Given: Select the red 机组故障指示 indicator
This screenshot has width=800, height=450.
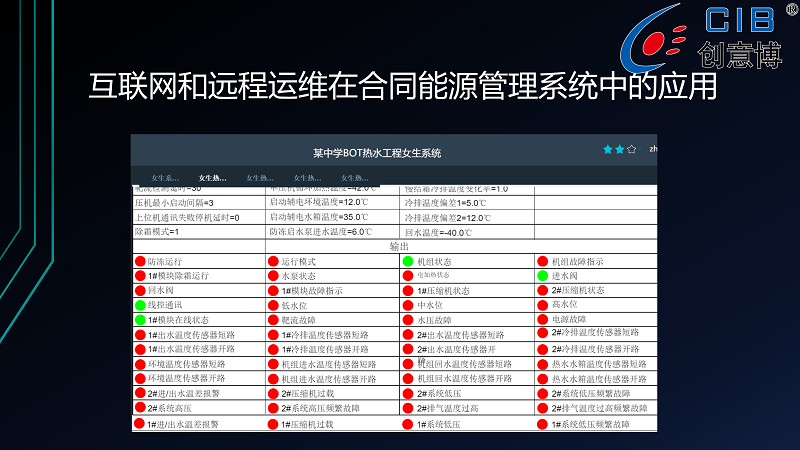Looking at the screenshot, I should (542, 261).
